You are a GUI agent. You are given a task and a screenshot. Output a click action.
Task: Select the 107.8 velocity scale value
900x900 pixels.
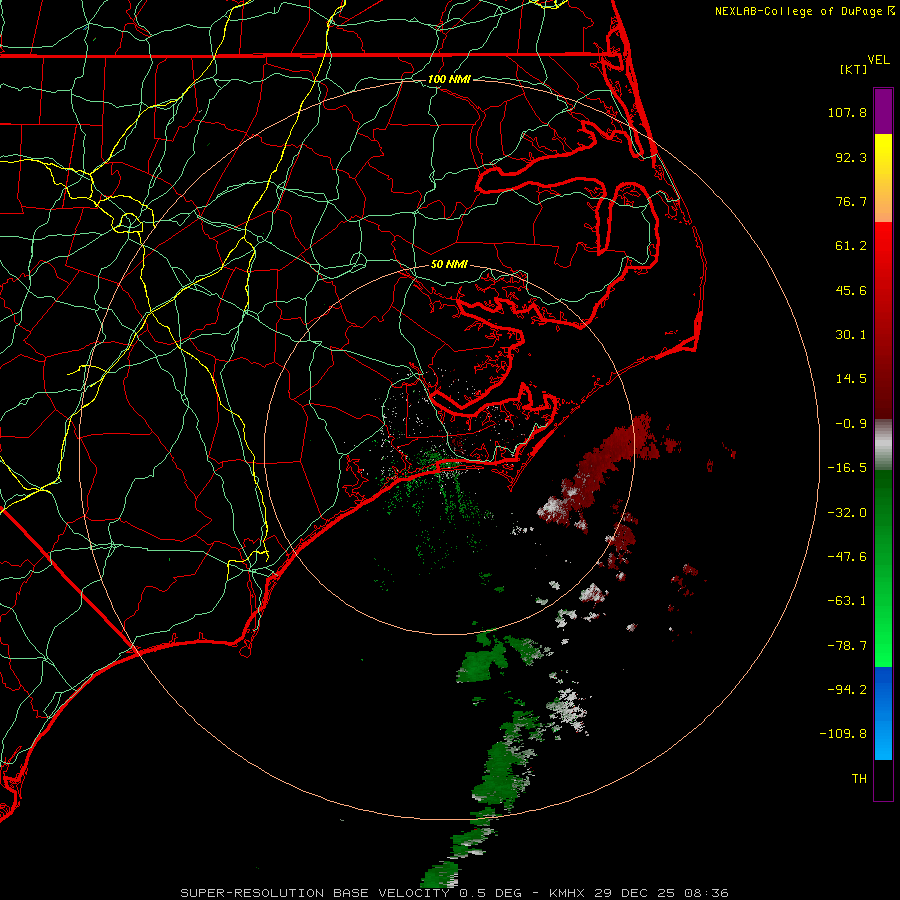click(847, 112)
